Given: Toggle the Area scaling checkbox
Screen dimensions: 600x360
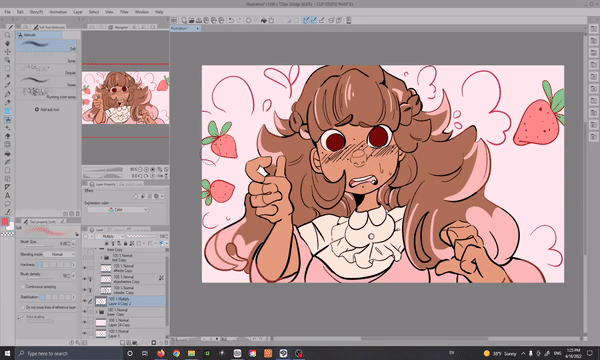Looking at the screenshot, I should click(23, 317).
